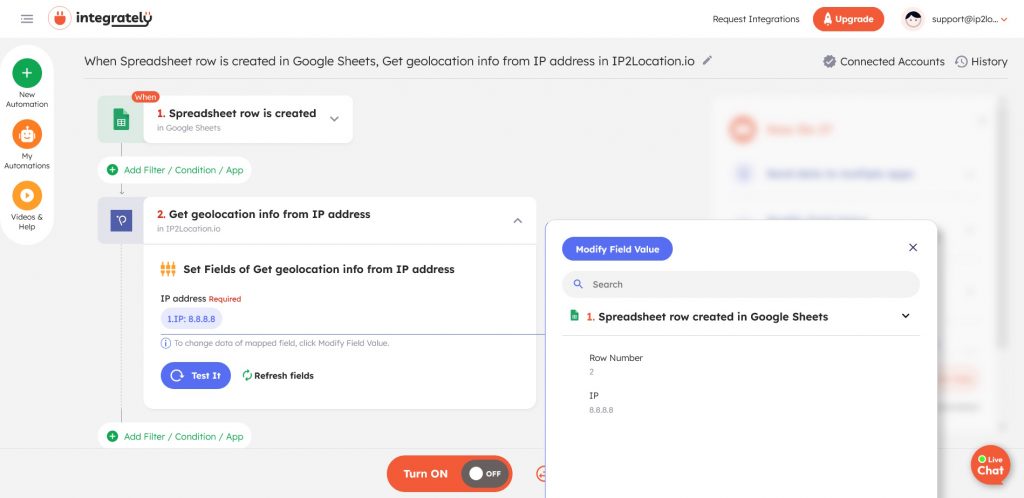Click the Google Sheets step icon
This screenshot has width=1024, height=498.
coord(121,120)
